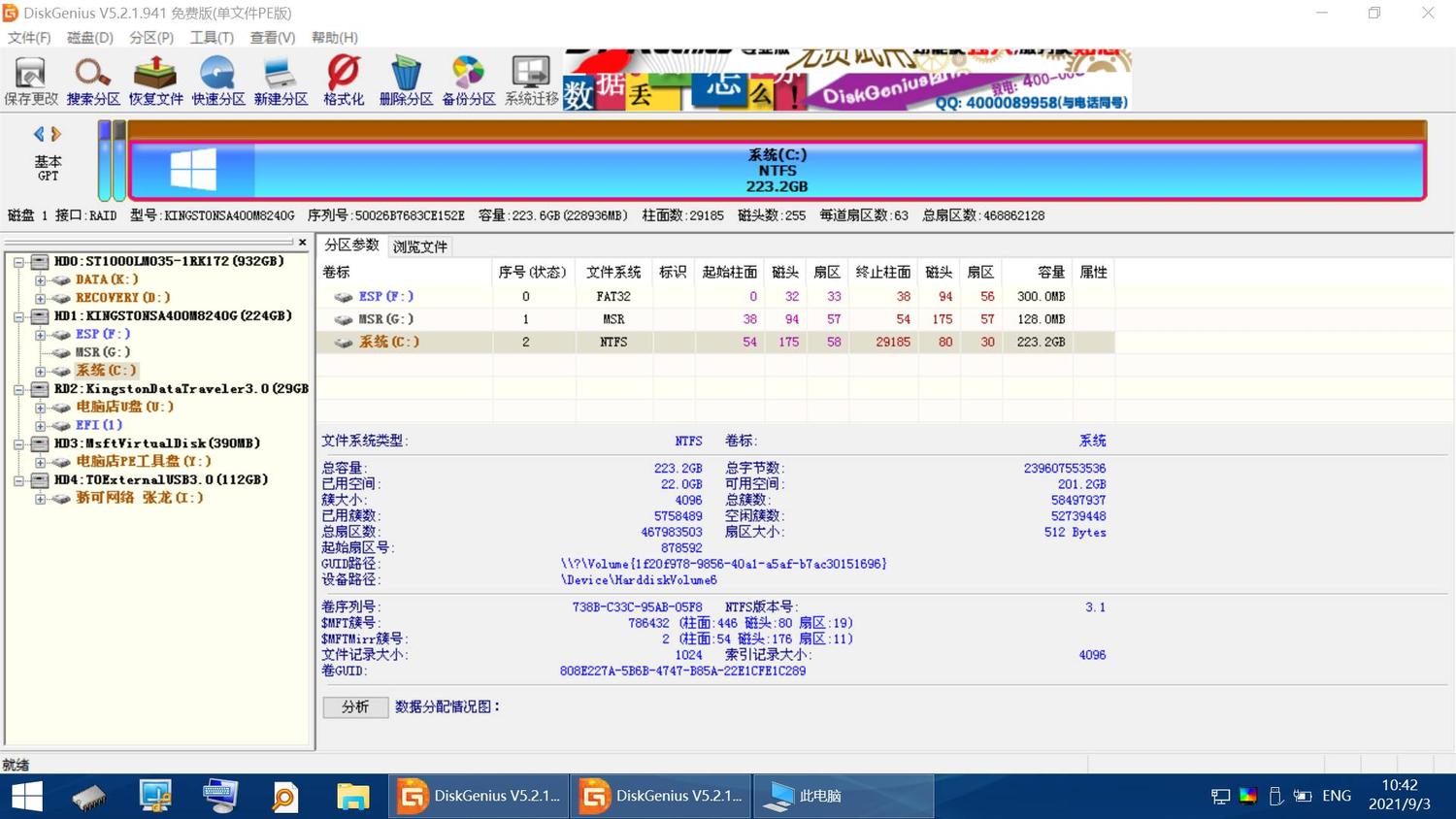Open the magnifier search app on taskbar
Screen dimensions: 1456x819
(284, 797)
